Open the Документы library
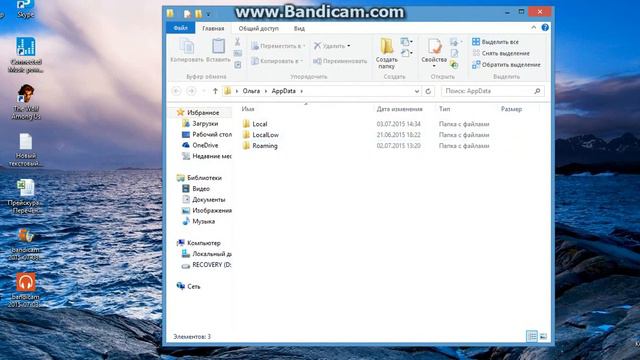Viewport: 640px width, 360px height. click(209, 200)
